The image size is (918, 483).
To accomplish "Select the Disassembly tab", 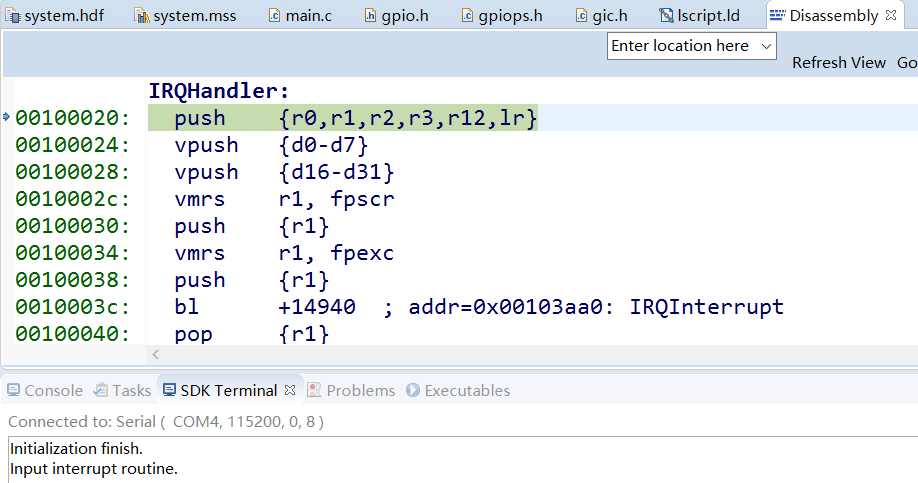I will 834,16.
